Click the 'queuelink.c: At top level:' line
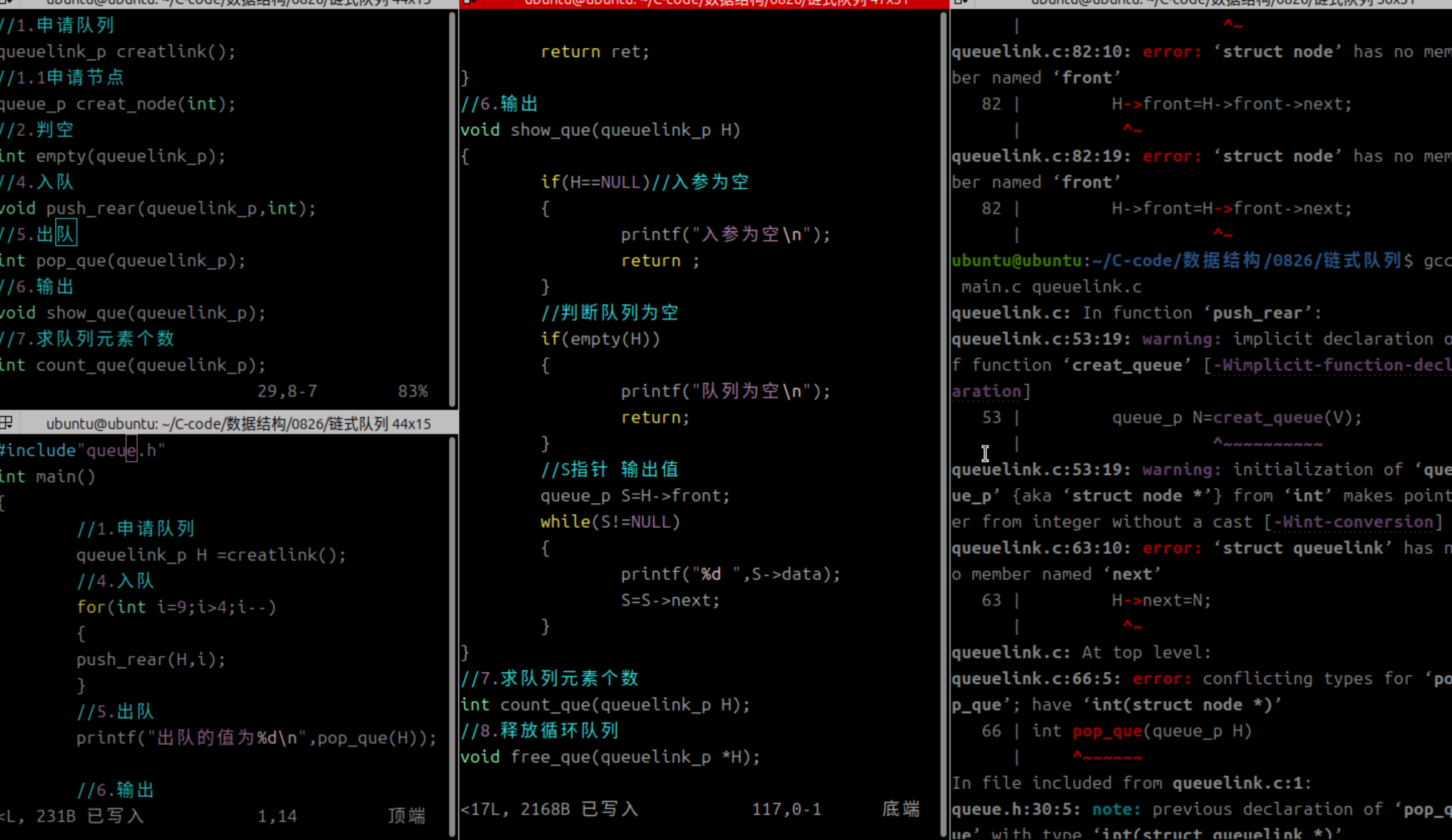 coord(1081,653)
